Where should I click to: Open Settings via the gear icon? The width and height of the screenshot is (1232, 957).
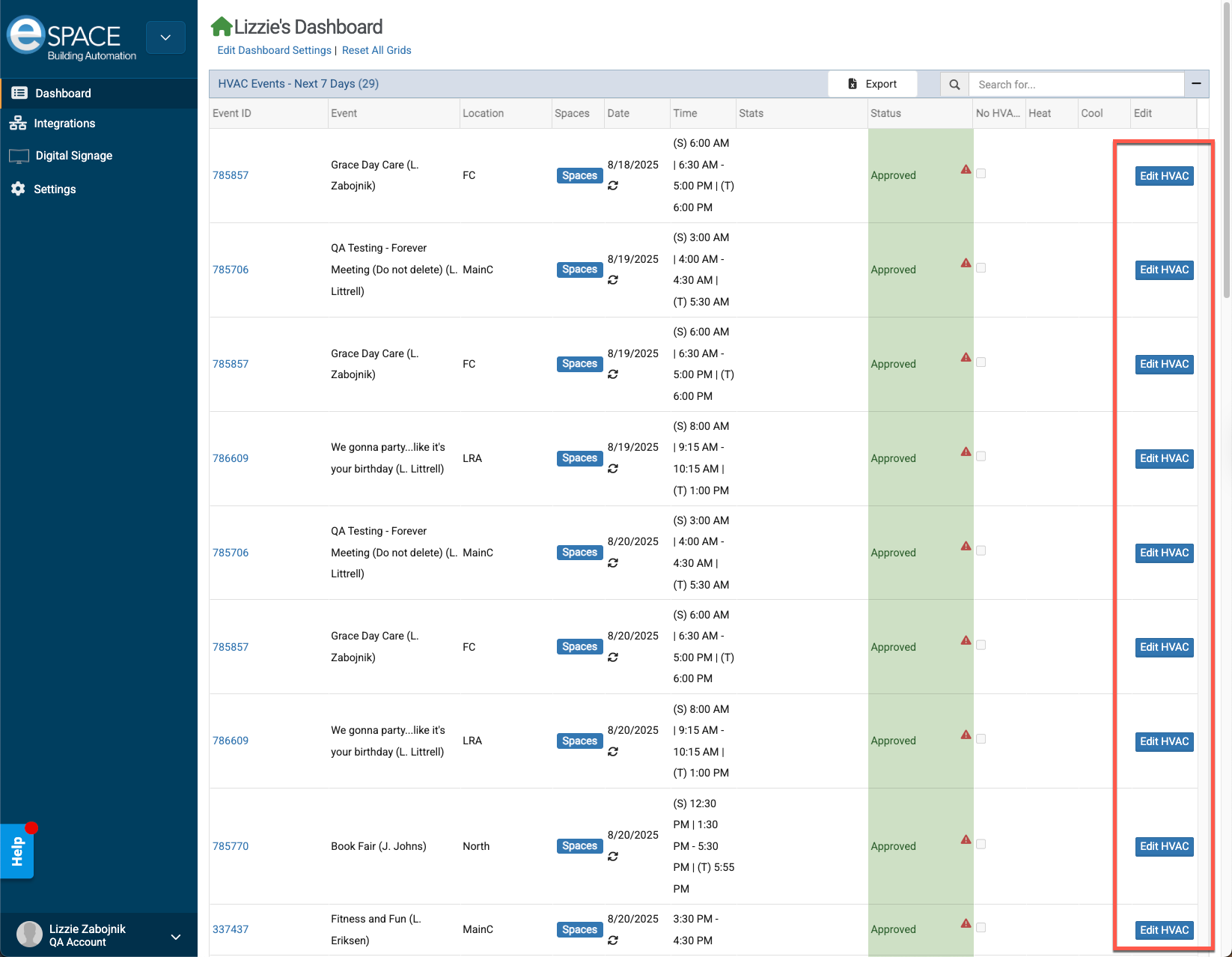17,189
